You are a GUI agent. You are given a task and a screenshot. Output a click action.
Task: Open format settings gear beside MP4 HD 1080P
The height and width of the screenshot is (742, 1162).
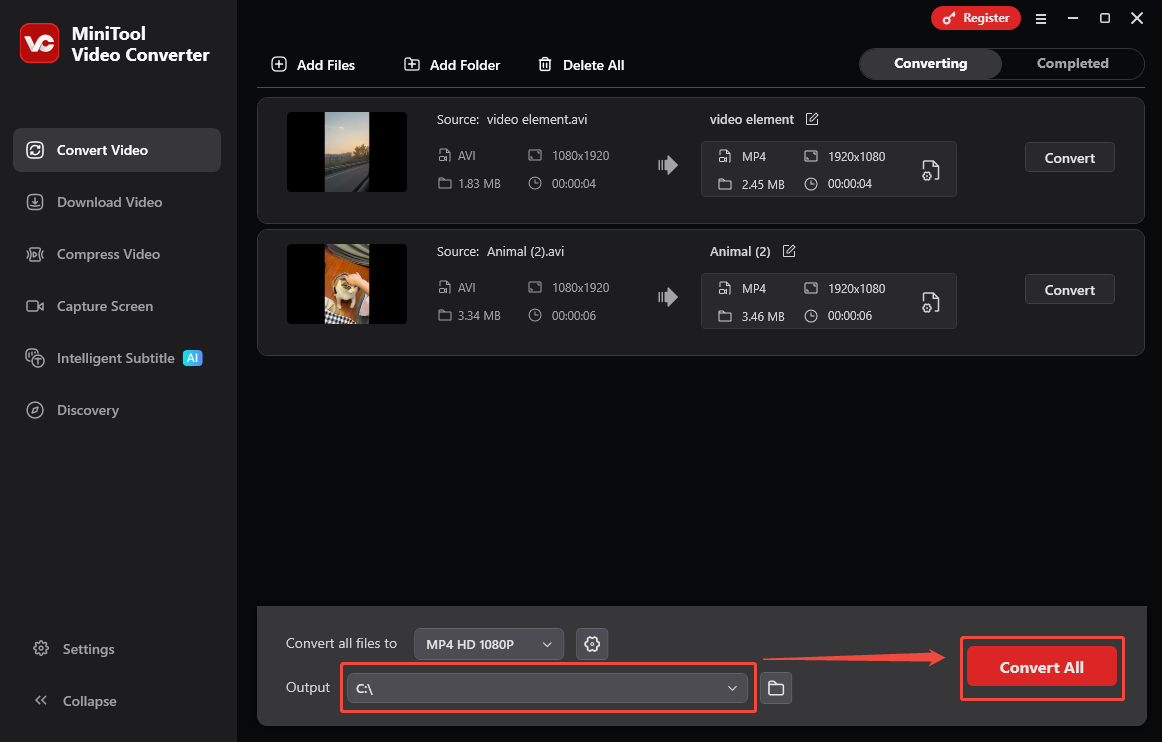point(592,644)
